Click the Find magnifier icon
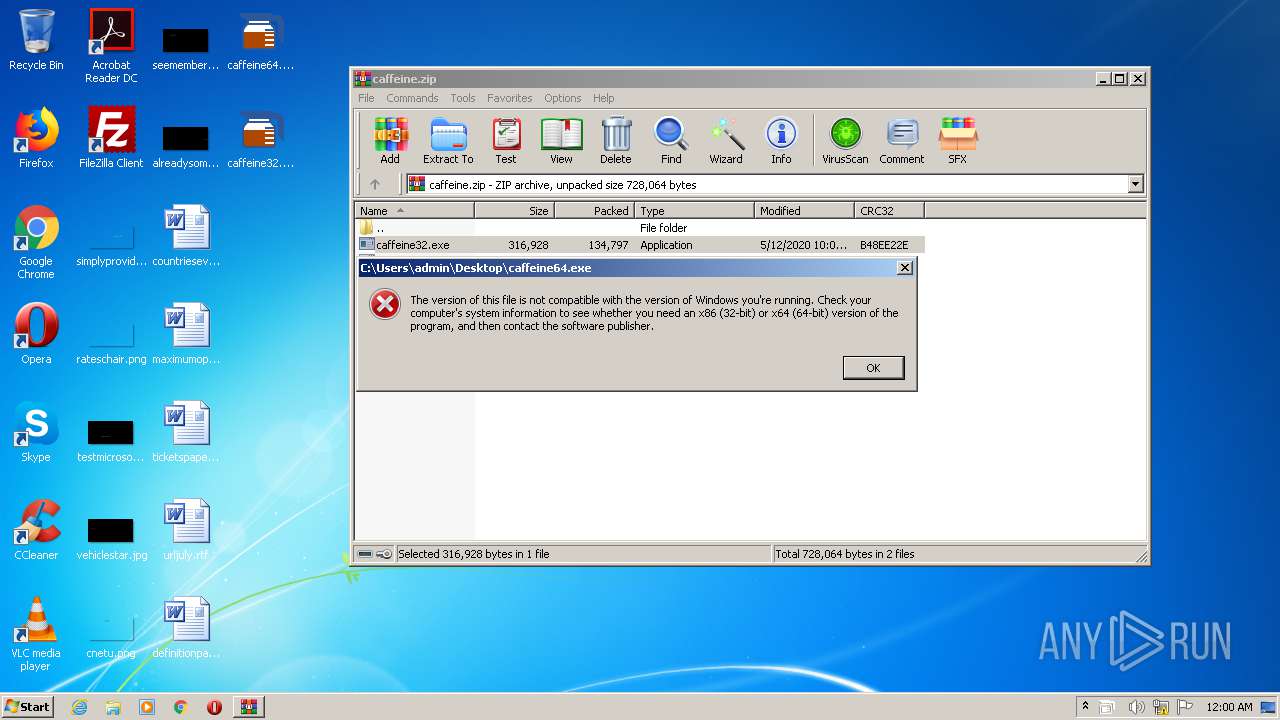The width and height of the screenshot is (1280, 720). tap(671, 141)
